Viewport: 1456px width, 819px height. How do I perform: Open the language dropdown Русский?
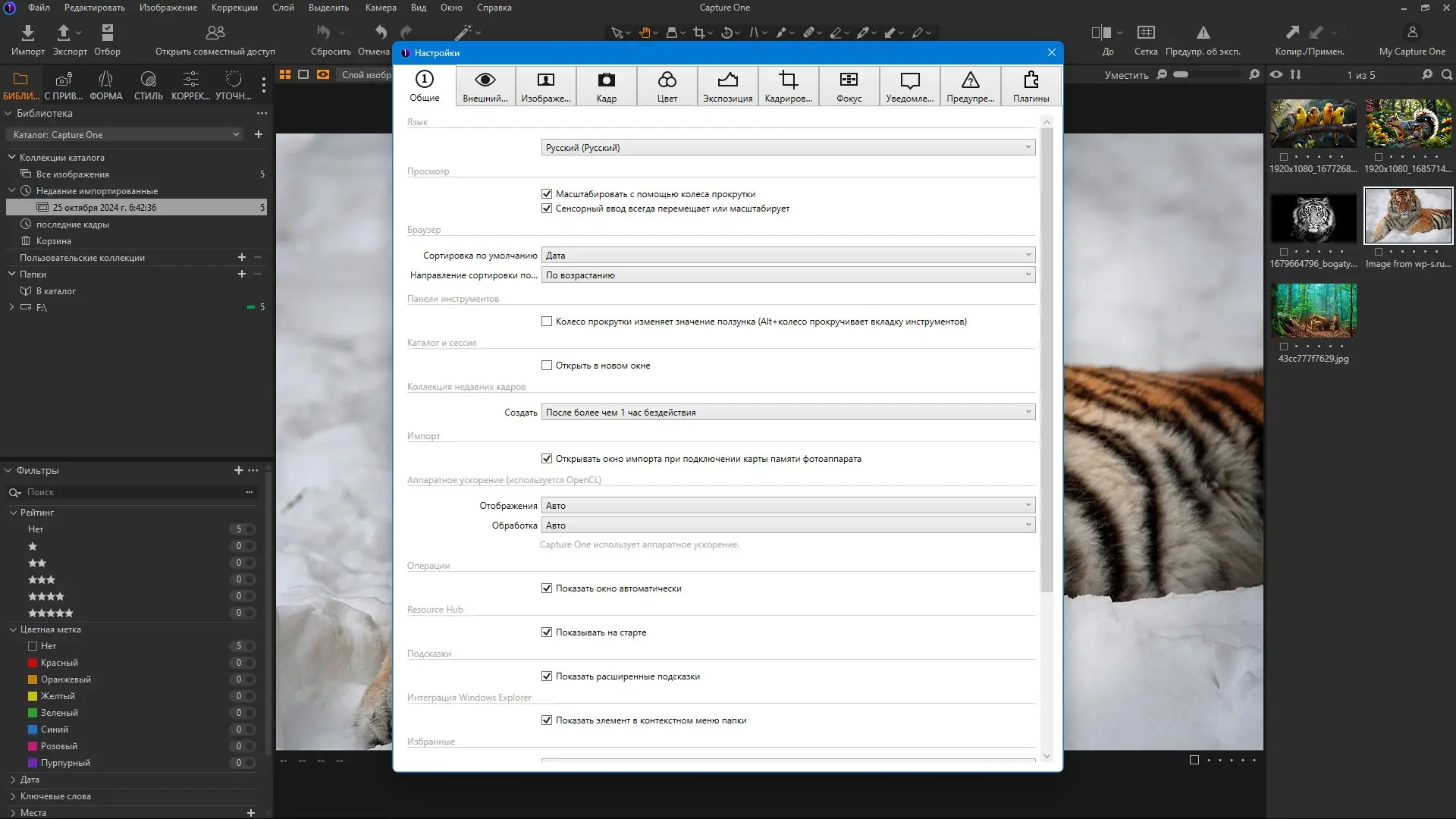pos(788,147)
